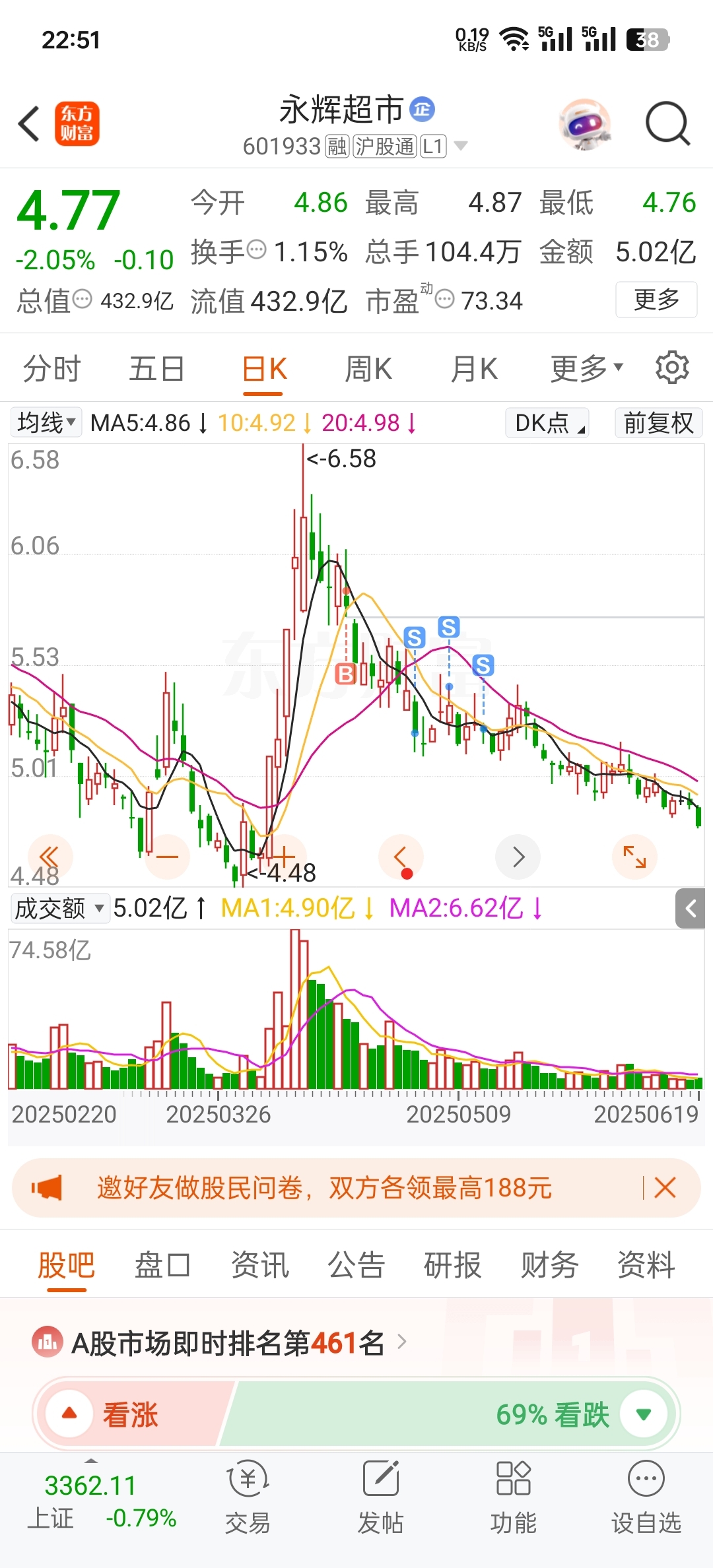Open A股市场即时排名 details chevron
Viewport: 713px width, 1568px height.
(402, 1342)
